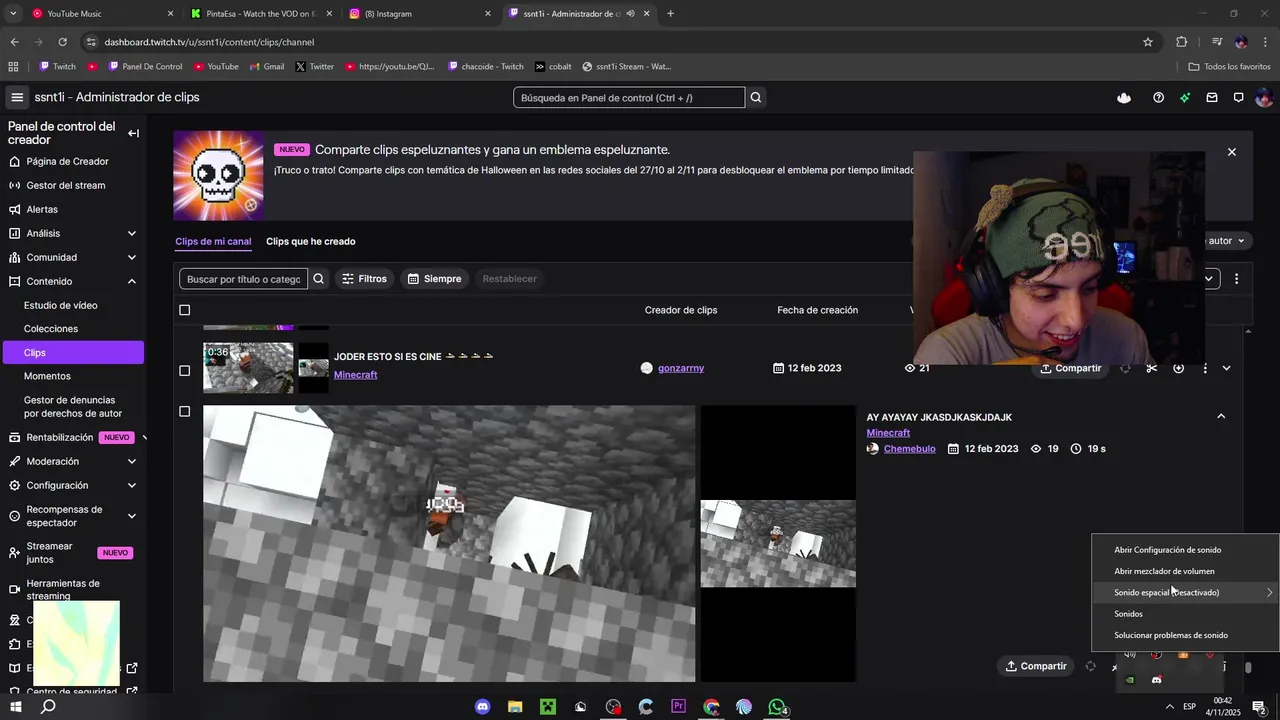
Task: Open the green sparkle new features icon
Action: tap(1185, 97)
